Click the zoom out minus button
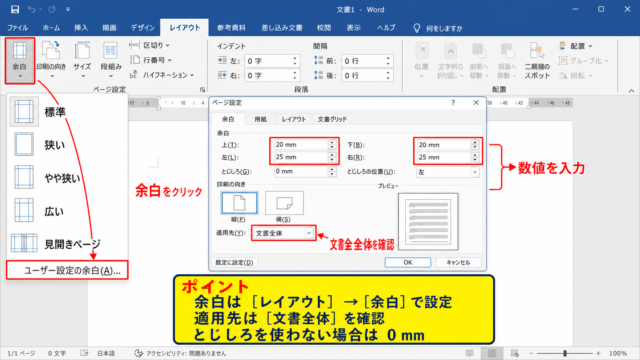Image resolution: width=640 pixels, height=360 pixels. (x=531, y=353)
